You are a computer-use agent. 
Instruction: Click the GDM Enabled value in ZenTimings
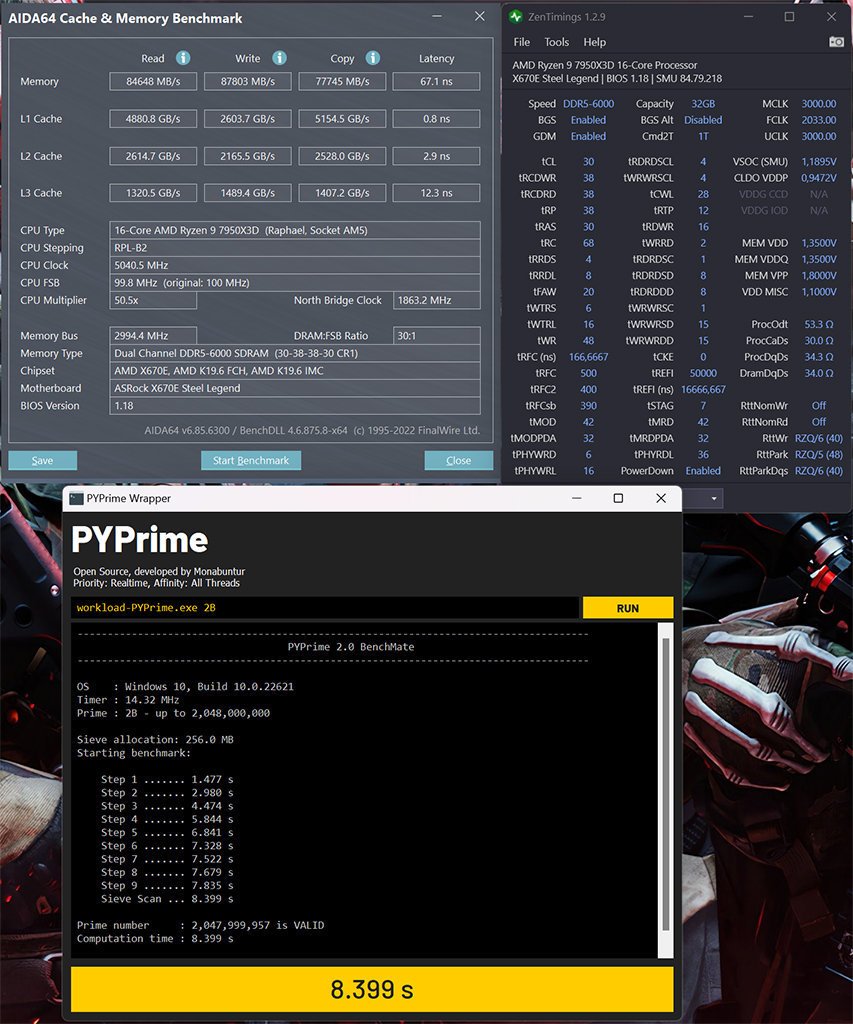tap(588, 136)
